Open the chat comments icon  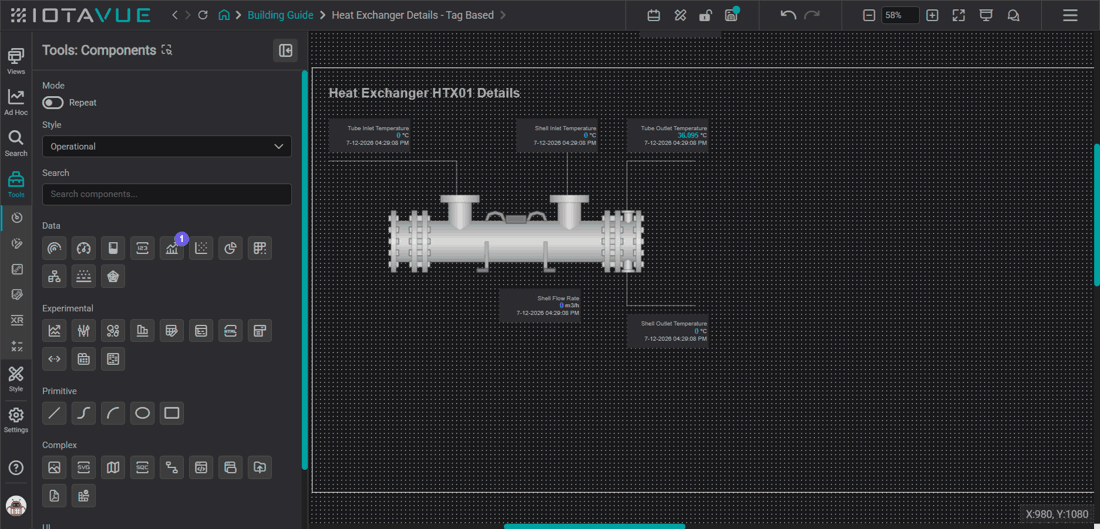pyautogui.click(x=1013, y=15)
